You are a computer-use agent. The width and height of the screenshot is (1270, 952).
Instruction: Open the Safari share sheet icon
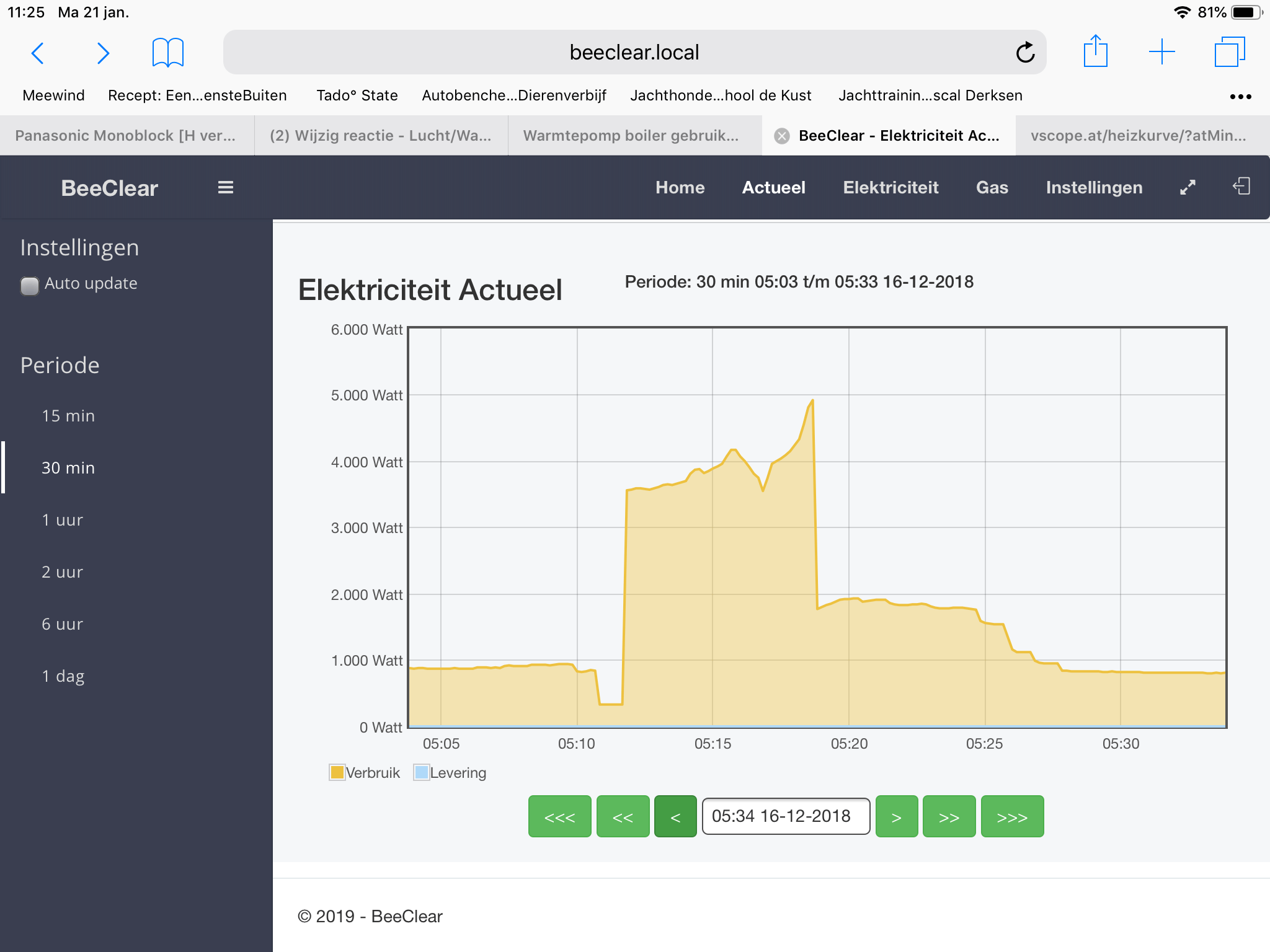tap(1095, 52)
